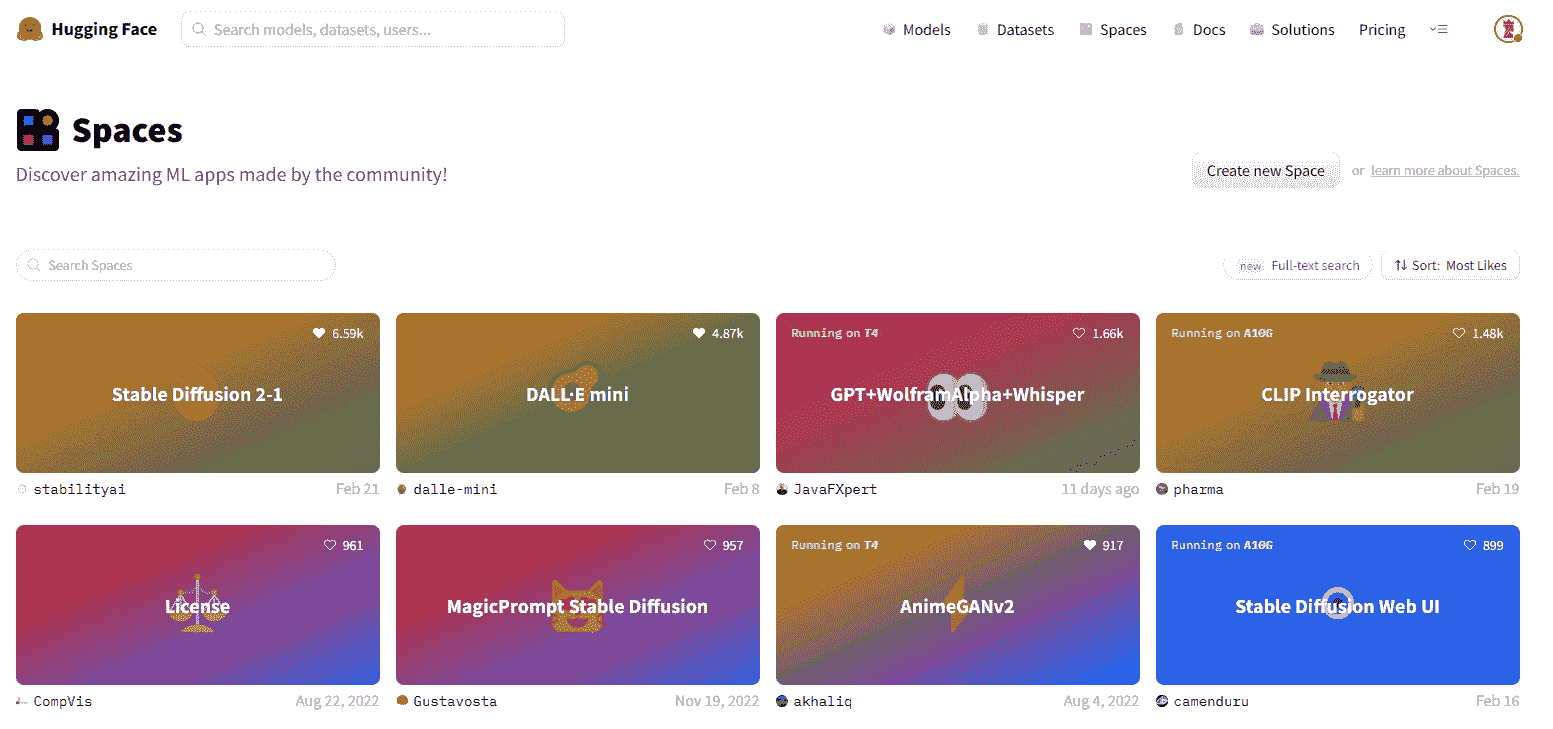Click the JavaFXpert author avatar
The height and width of the screenshot is (729, 1553).
(x=782, y=489)
